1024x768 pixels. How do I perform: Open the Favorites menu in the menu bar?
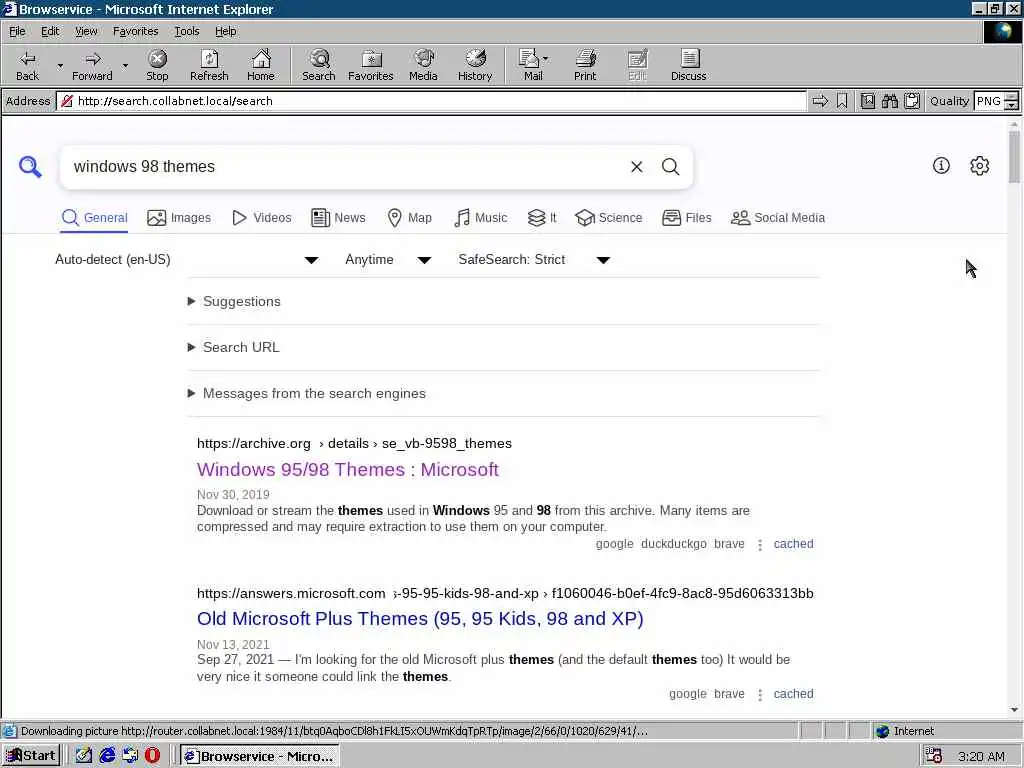coord(135,31)
